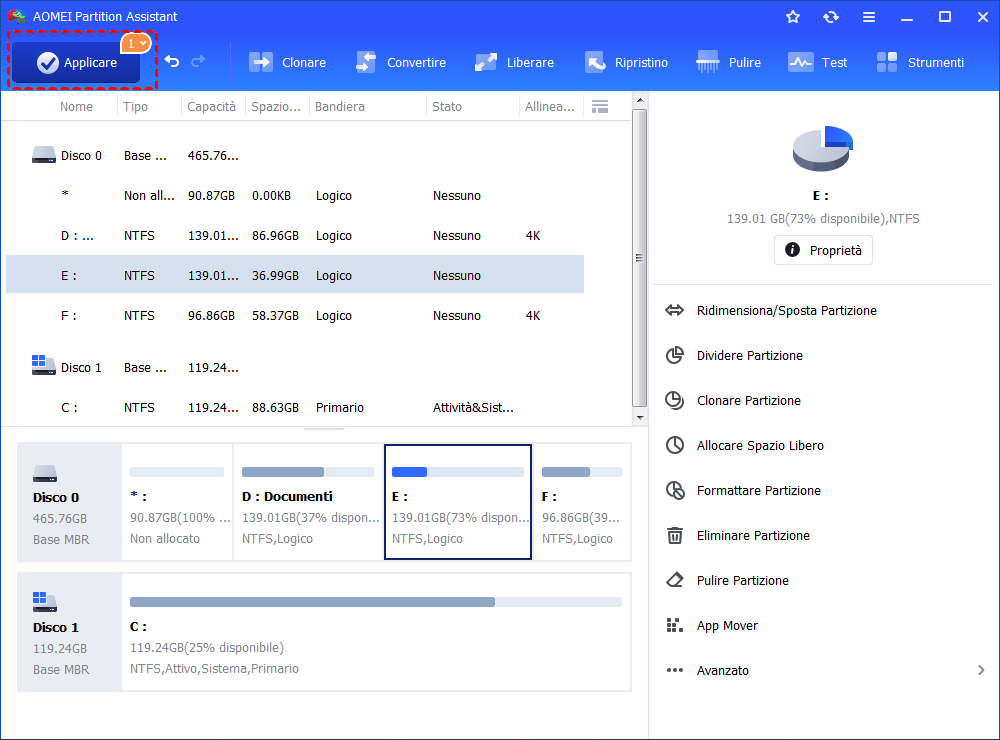
Task: Choose Pulire Partizione option
Action: [x=742, y=581]
